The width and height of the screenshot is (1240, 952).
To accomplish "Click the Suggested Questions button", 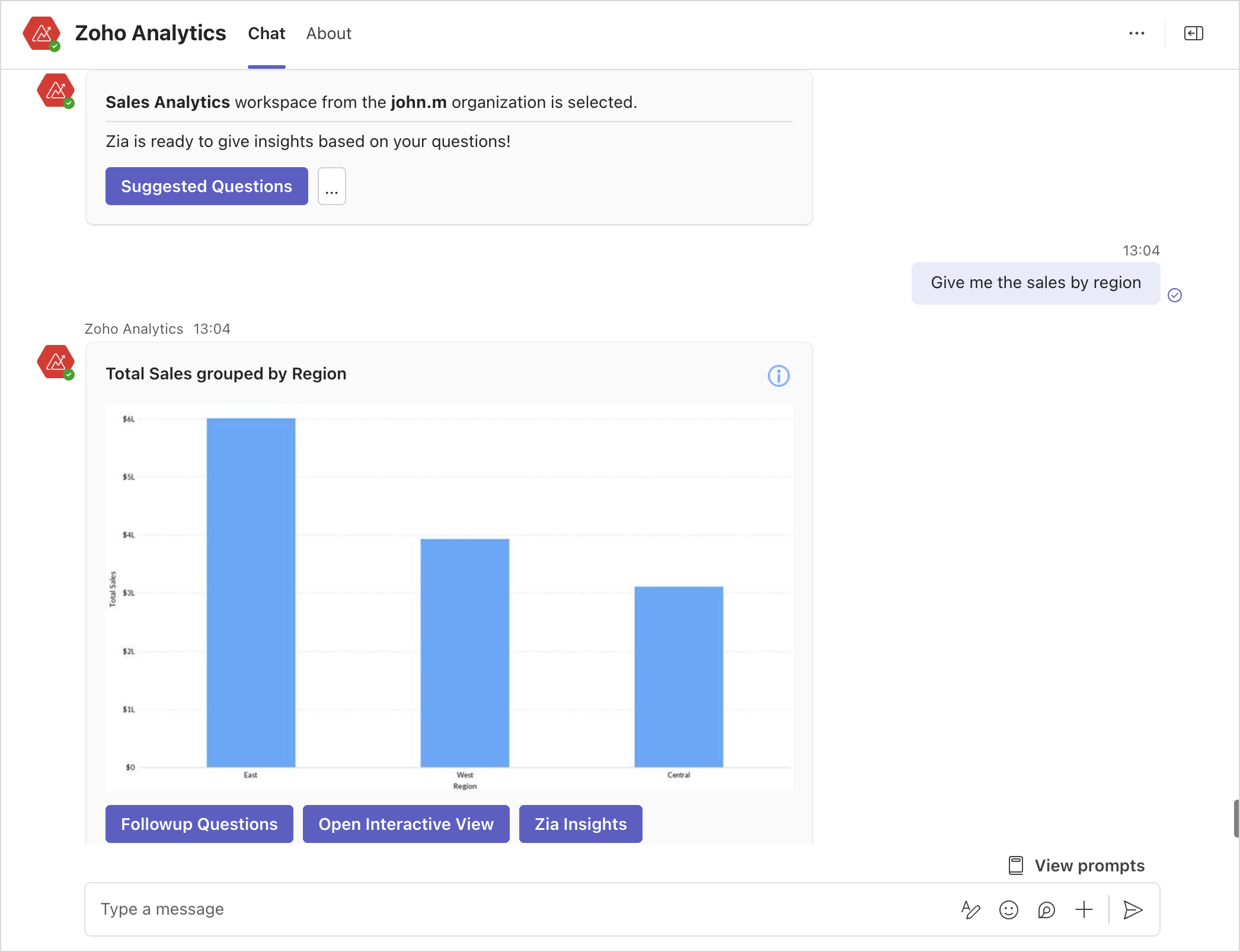I will coord(207,186).
